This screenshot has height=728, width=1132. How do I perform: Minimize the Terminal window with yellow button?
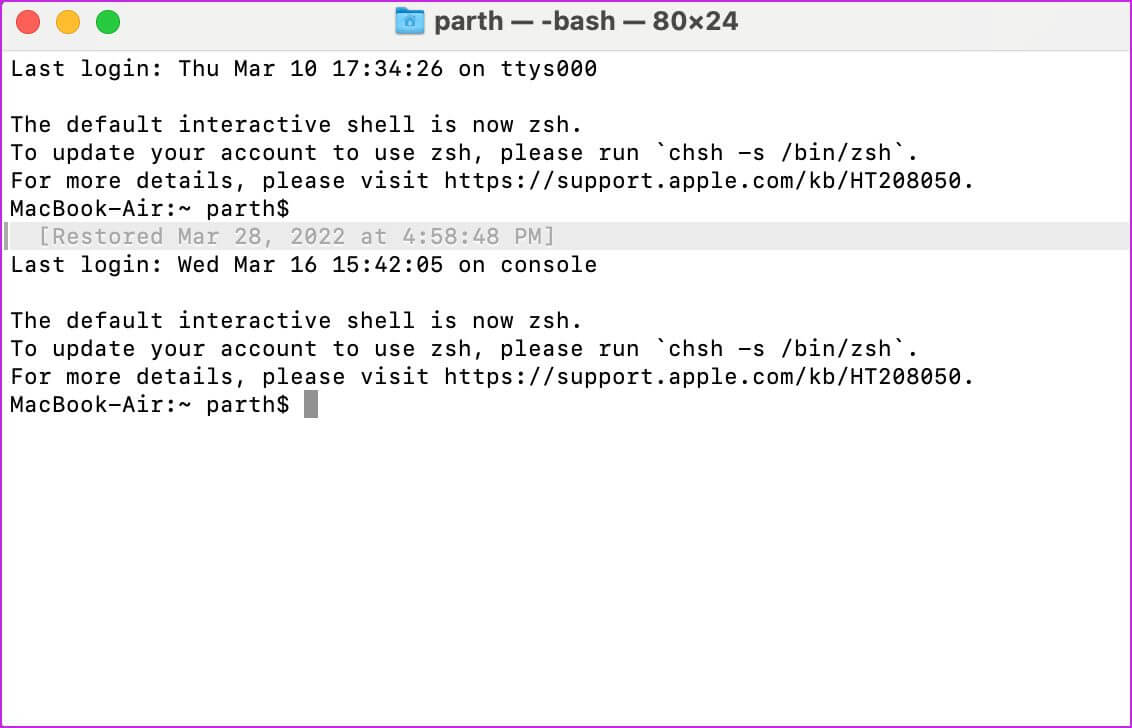[x=68, y=21]
